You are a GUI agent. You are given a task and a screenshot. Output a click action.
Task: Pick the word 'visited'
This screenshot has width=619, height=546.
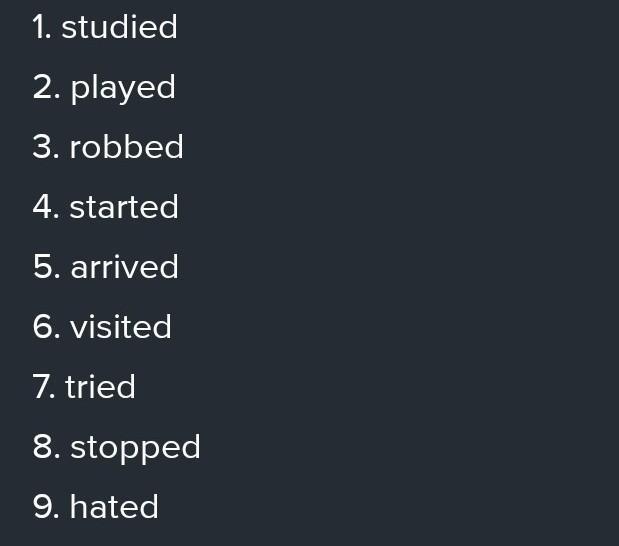coord(121,327)
